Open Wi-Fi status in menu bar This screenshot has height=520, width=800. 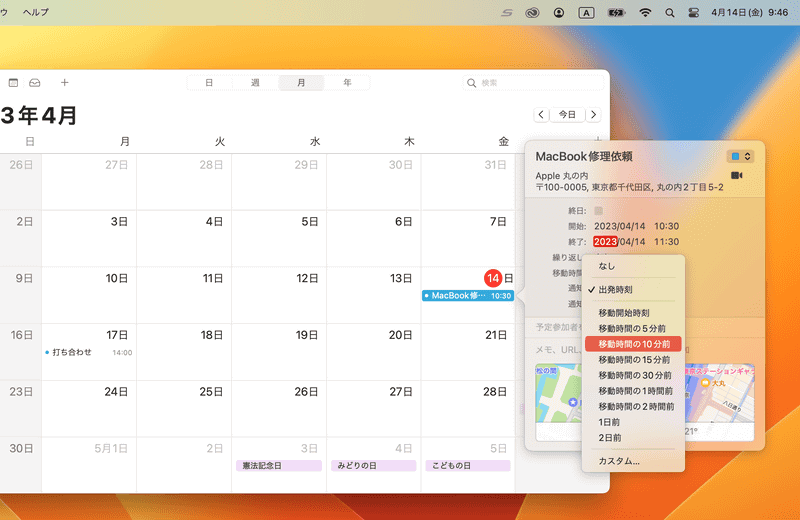click(x=645, y=13)
